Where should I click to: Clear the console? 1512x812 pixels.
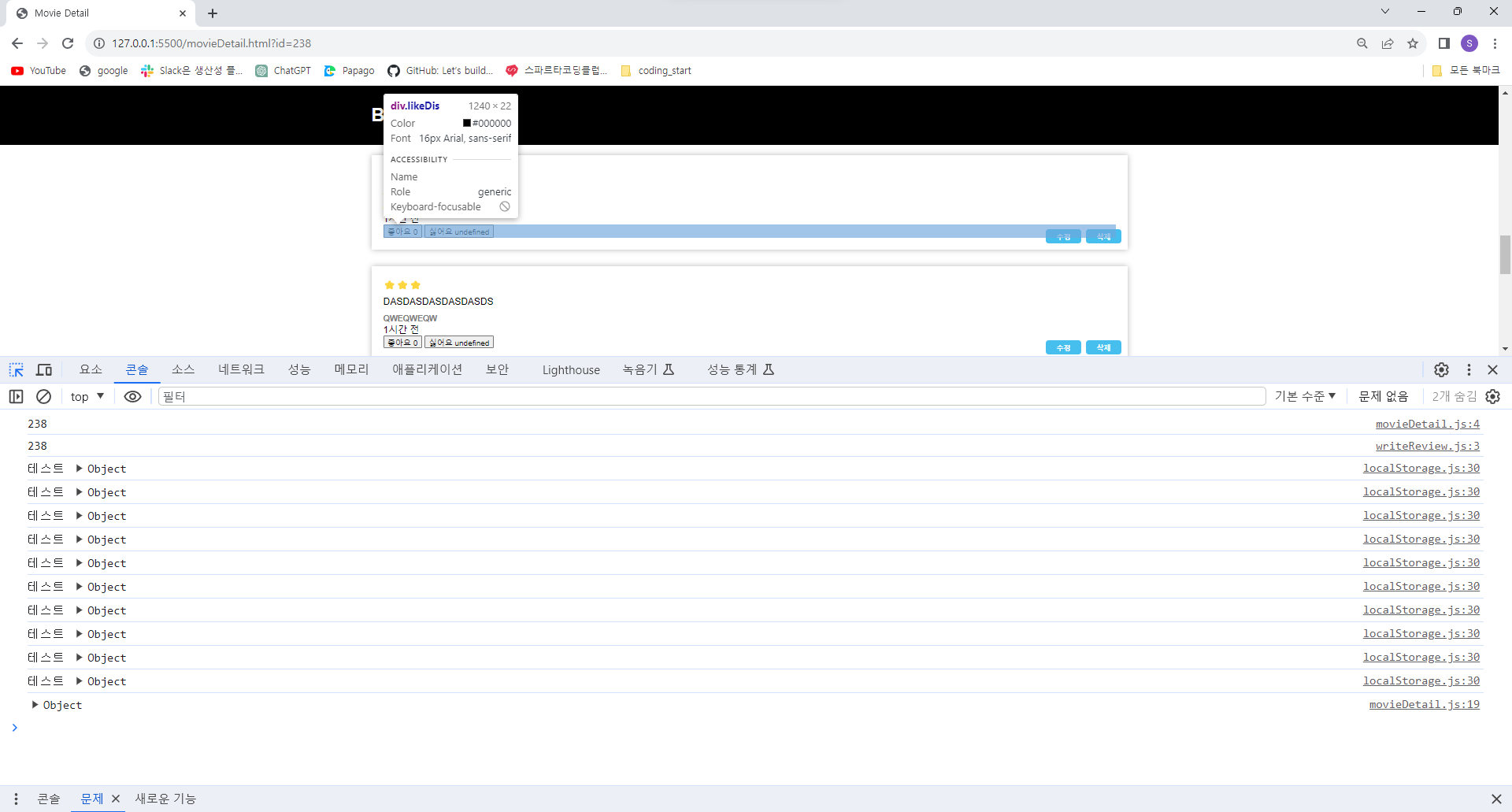pyautogui.click(x=44, y=396)
